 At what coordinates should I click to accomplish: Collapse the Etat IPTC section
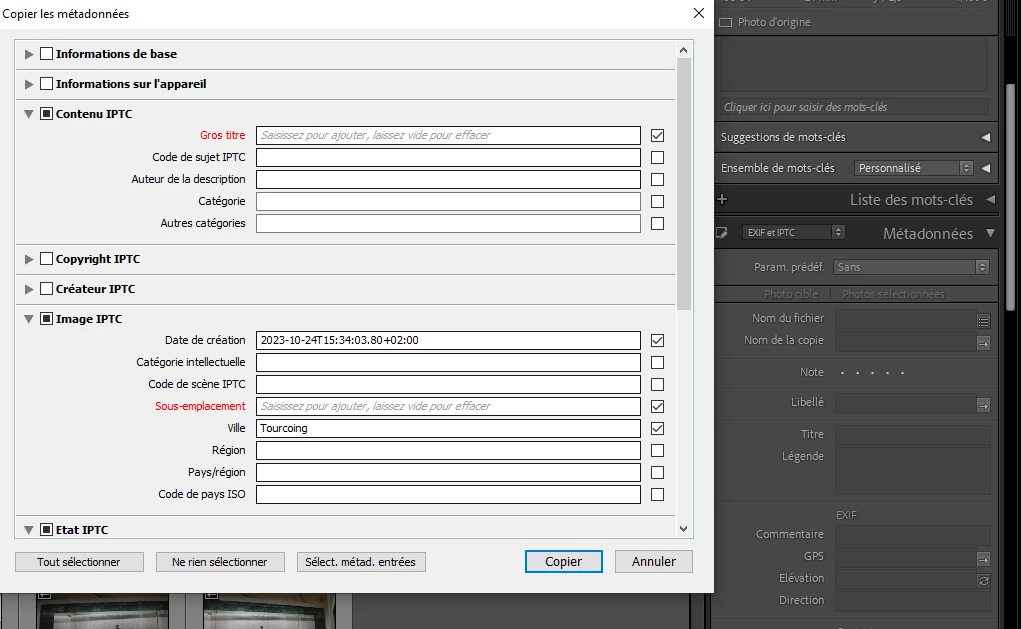pos(29,530)
